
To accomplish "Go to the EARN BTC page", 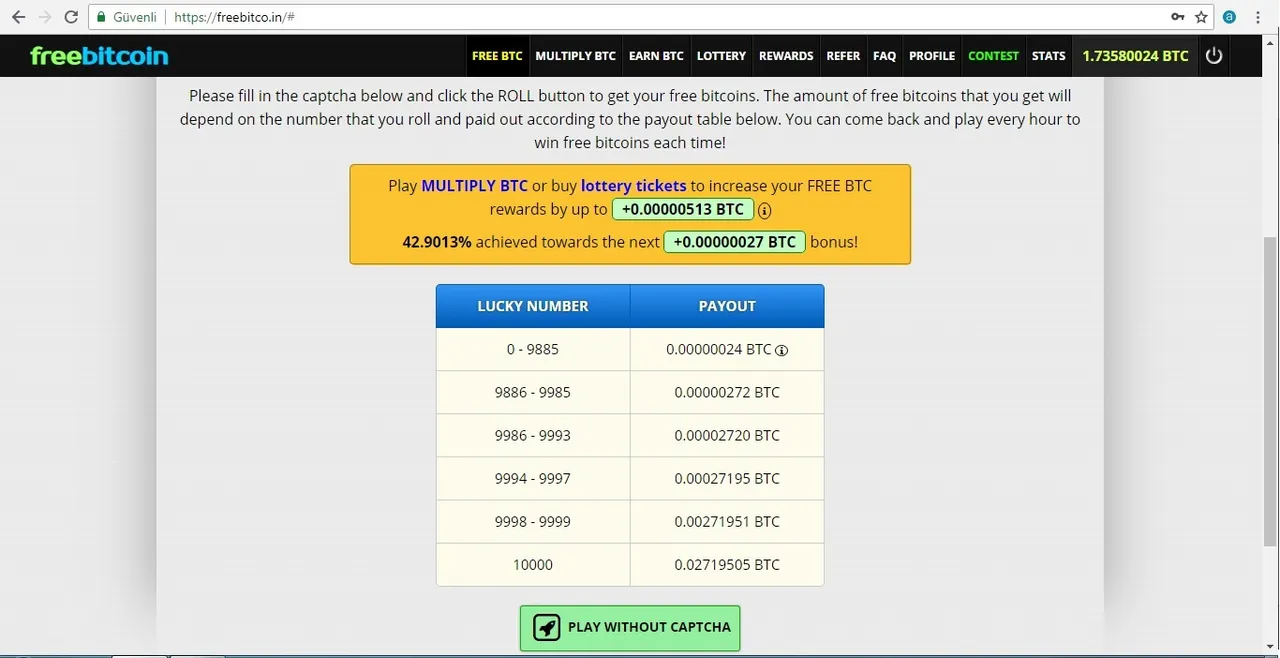I will coord(656,56).
